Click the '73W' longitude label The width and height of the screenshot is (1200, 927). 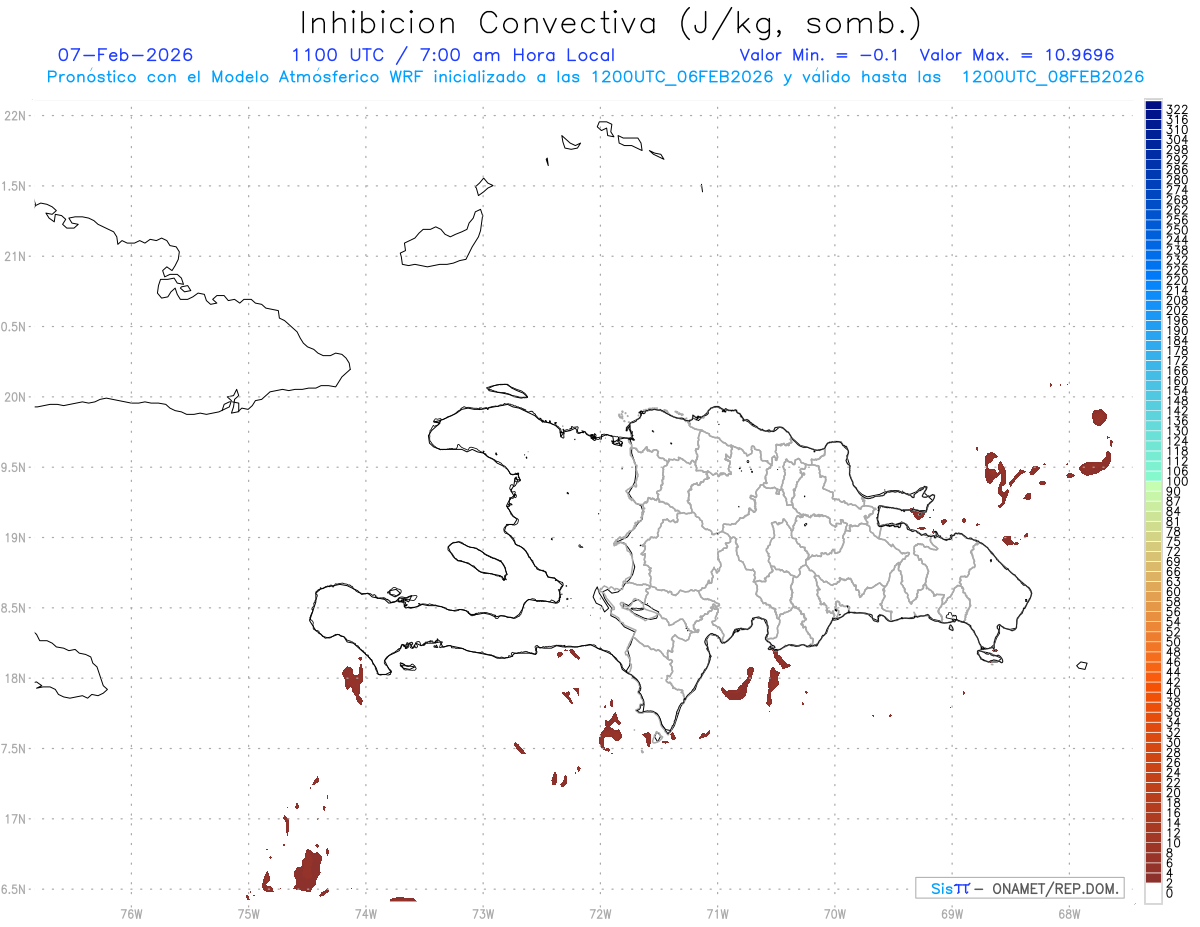click(483, 912)
